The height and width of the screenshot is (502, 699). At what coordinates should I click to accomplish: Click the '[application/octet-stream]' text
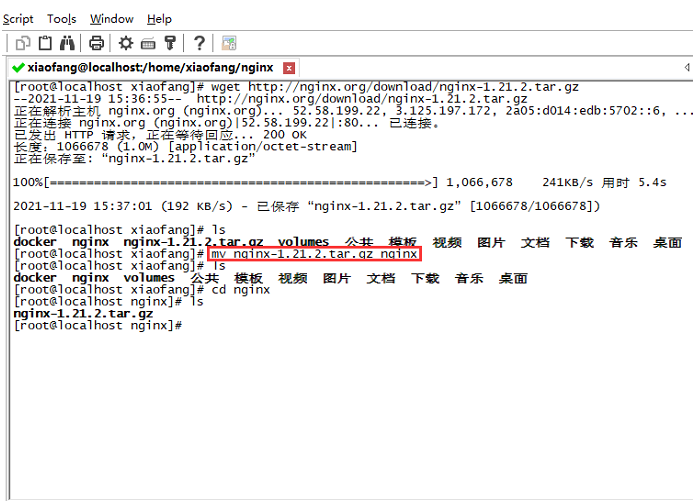pyautogui.click(x=263, y=147)
